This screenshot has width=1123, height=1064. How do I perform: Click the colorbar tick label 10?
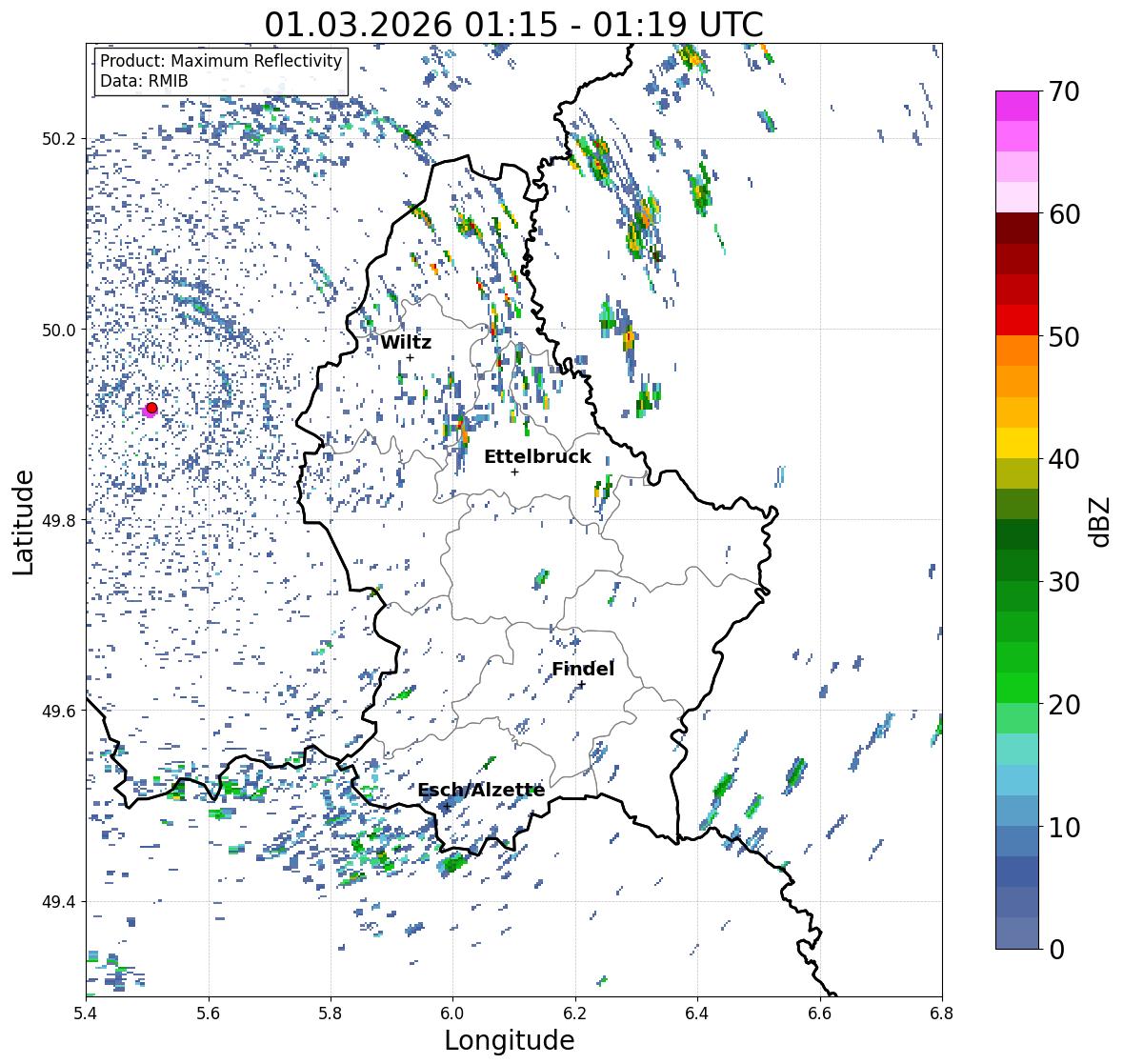click(1064, 827)
